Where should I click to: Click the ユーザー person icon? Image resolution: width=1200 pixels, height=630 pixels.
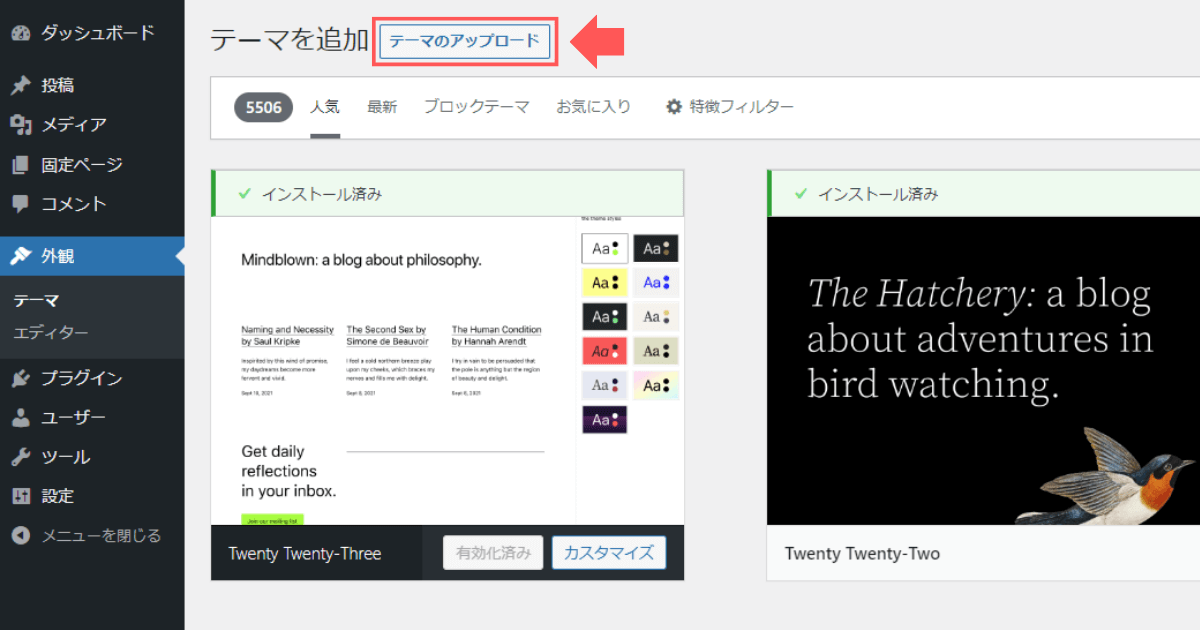point(22,417)
